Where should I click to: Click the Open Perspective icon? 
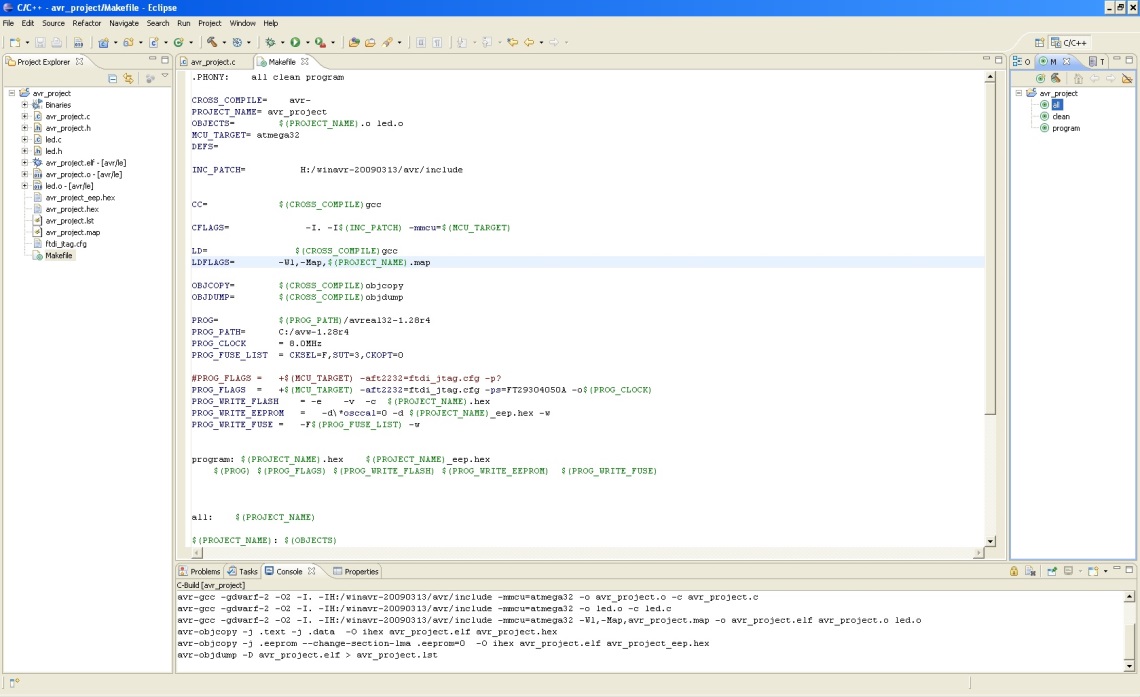tap(1040, 43)
